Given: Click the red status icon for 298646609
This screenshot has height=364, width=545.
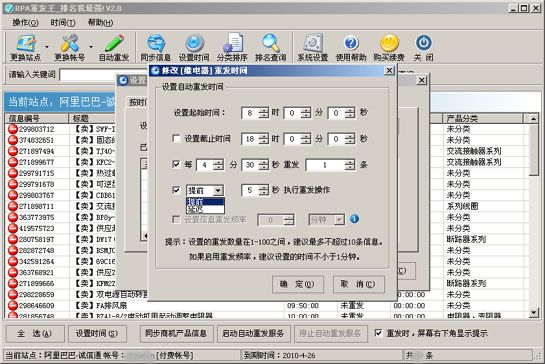Looking at the screenshot, I should tap(13, 306).
